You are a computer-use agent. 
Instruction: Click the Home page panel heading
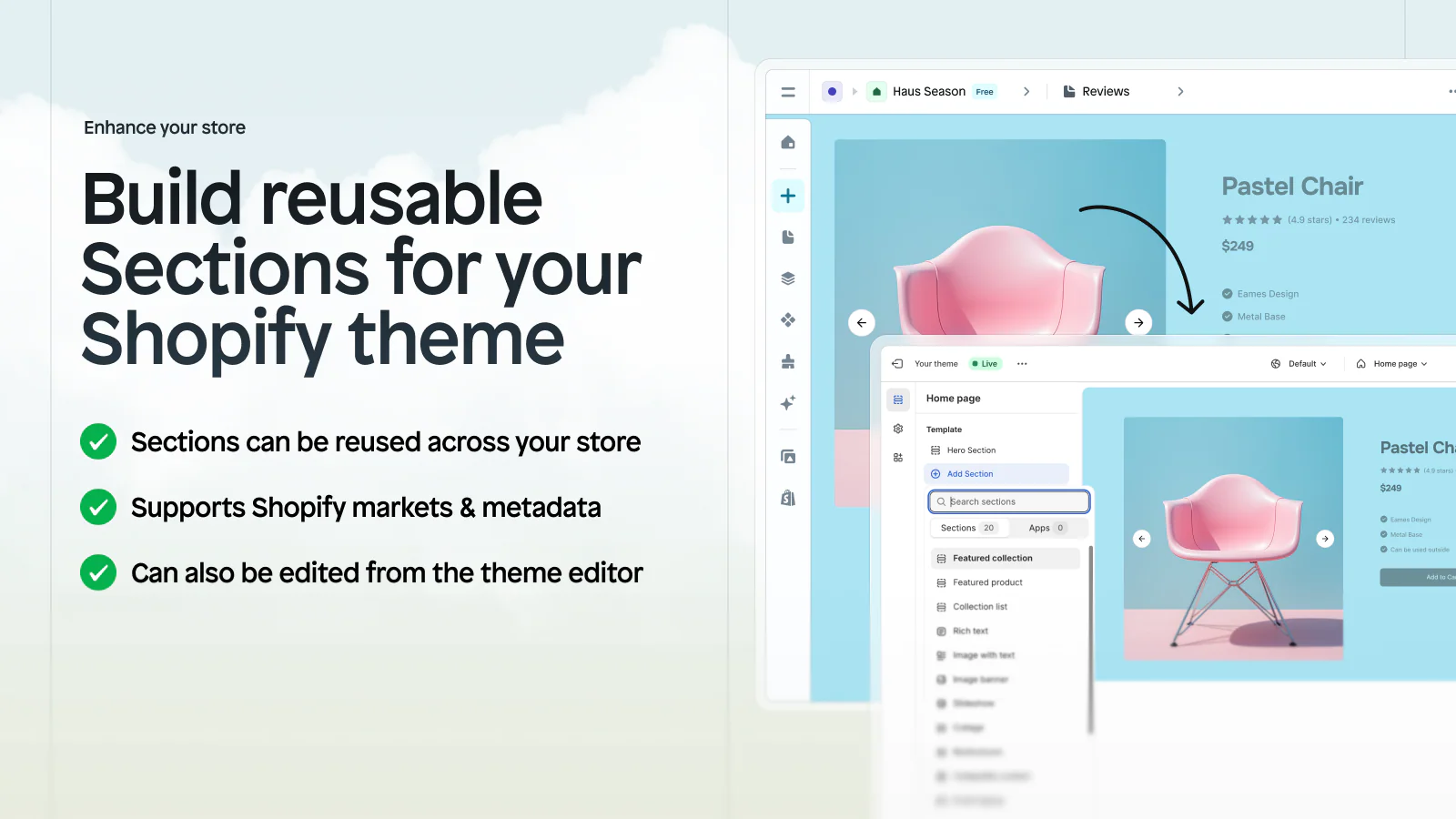(954, 399)
